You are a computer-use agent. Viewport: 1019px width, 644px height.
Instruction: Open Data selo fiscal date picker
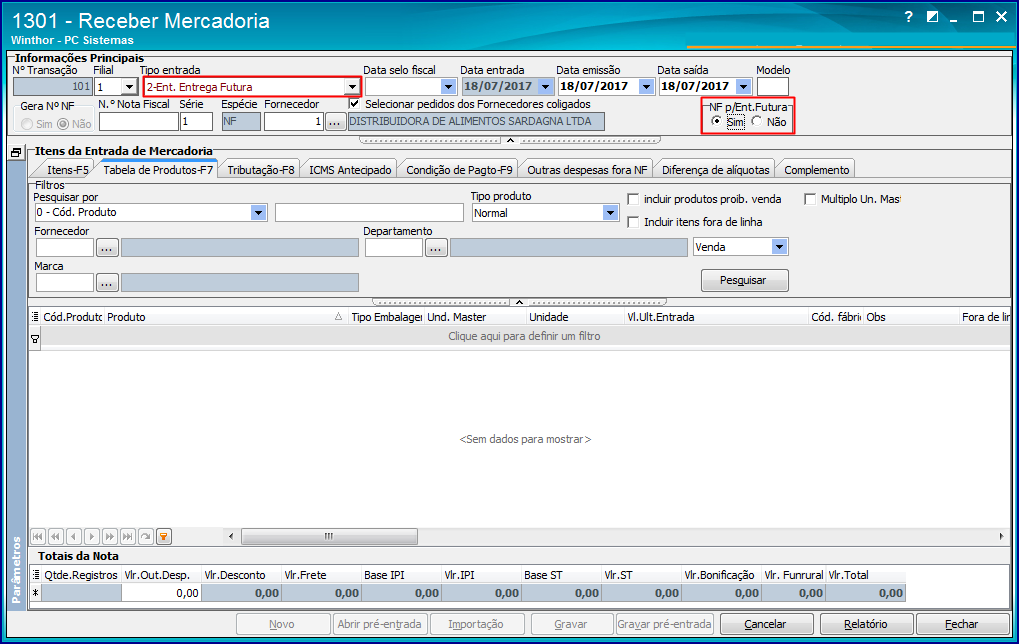click(x=448, y=86)
